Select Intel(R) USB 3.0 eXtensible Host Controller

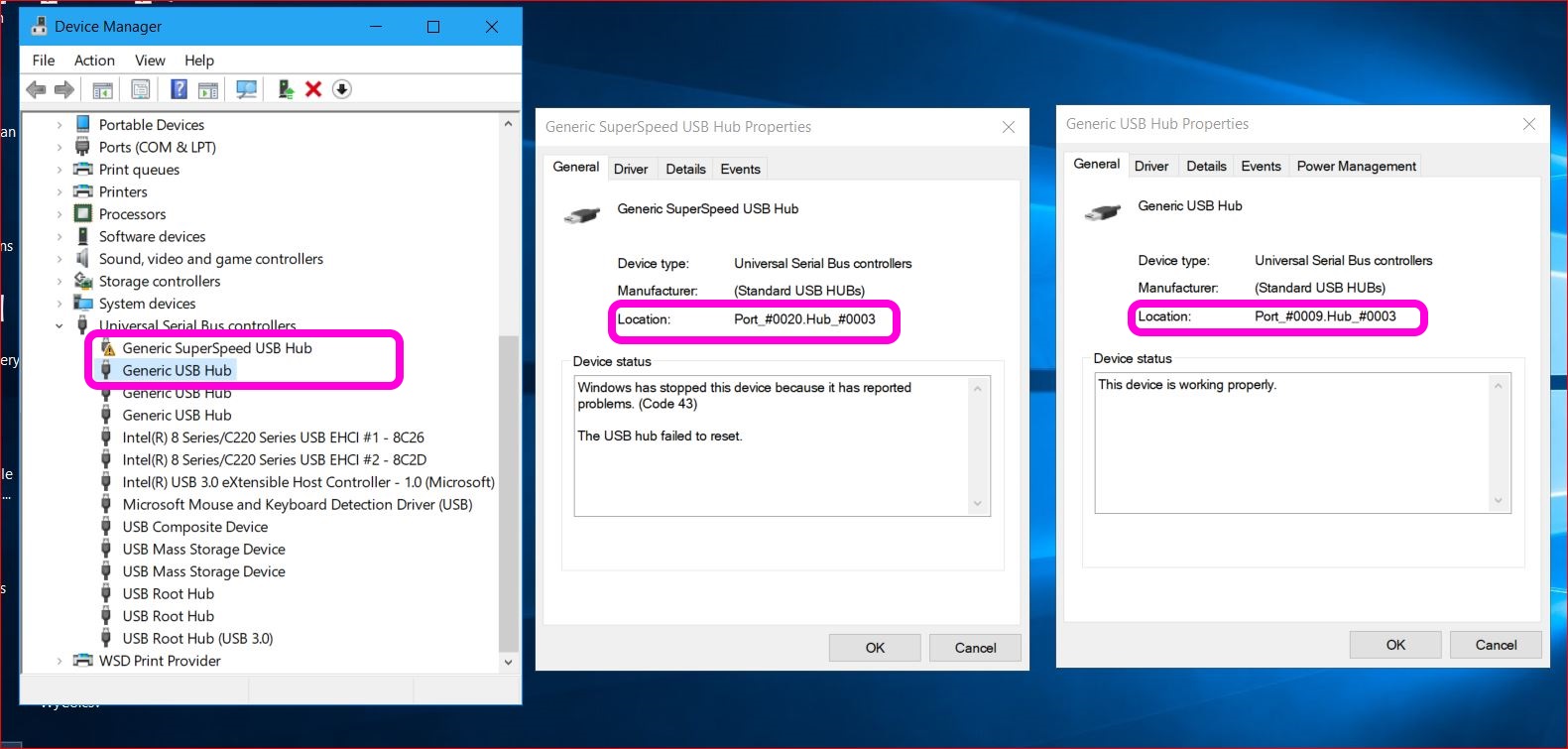[x=308, y=482]
